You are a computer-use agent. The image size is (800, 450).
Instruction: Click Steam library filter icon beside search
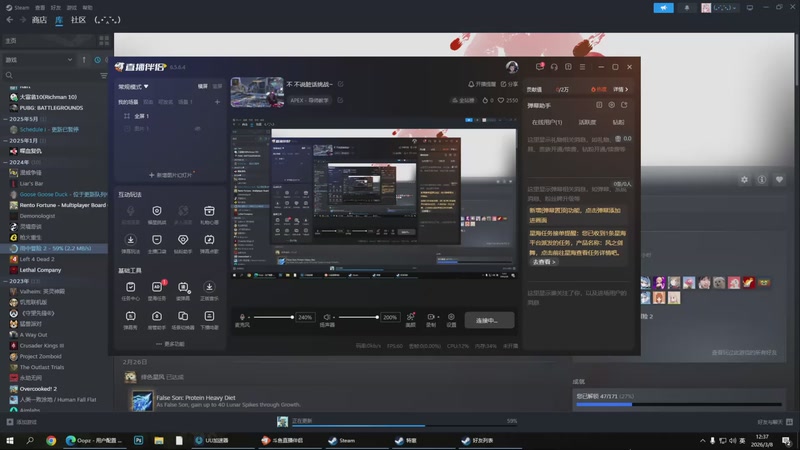[x=104, y=76]
